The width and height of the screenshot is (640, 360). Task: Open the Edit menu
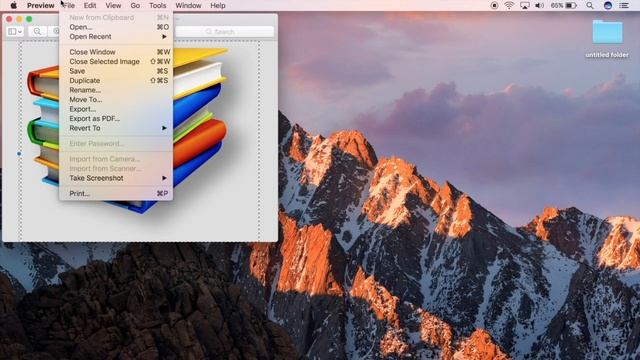90,5
